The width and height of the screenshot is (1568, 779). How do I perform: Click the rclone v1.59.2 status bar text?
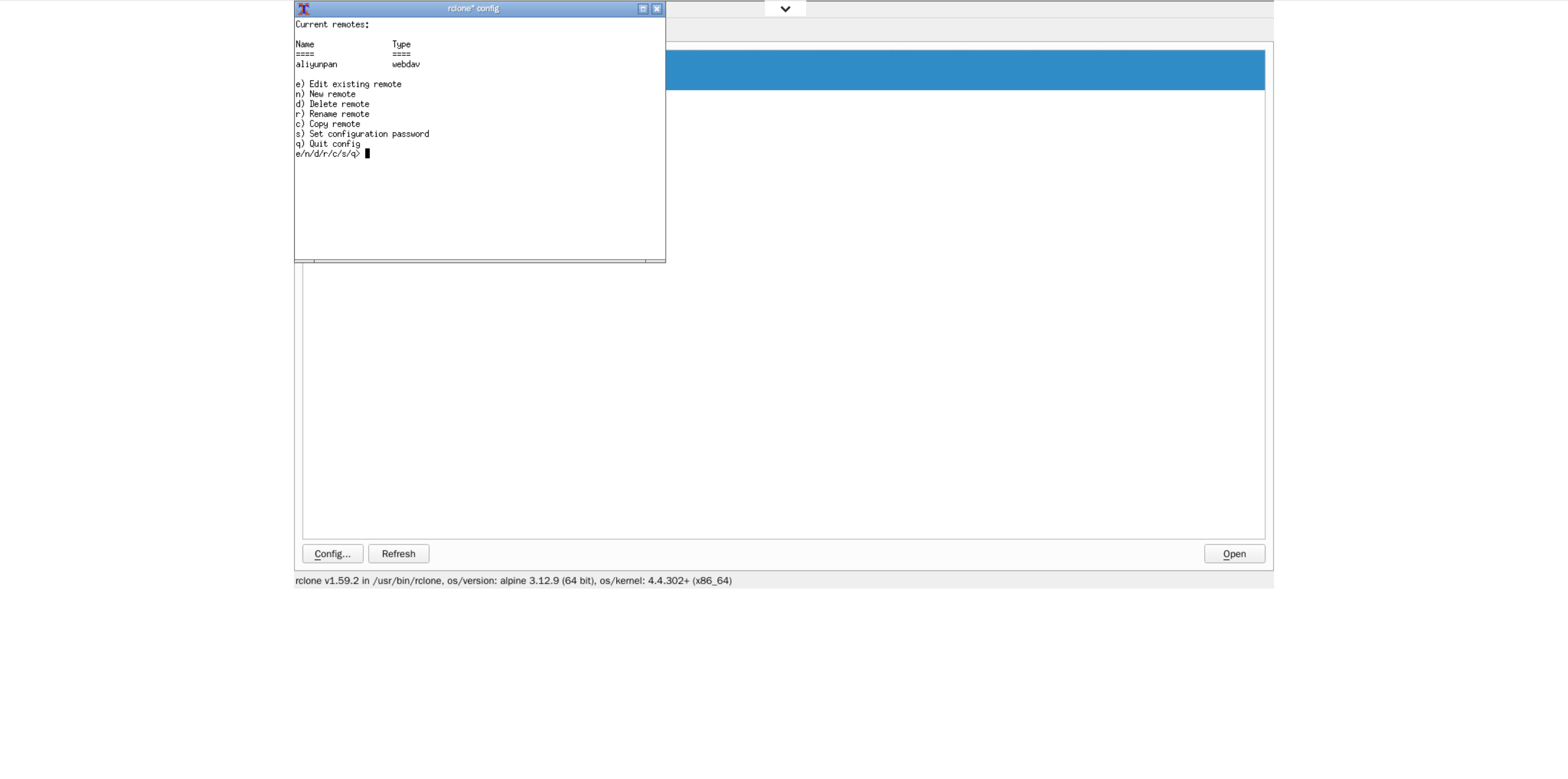(x=513, y=581)
